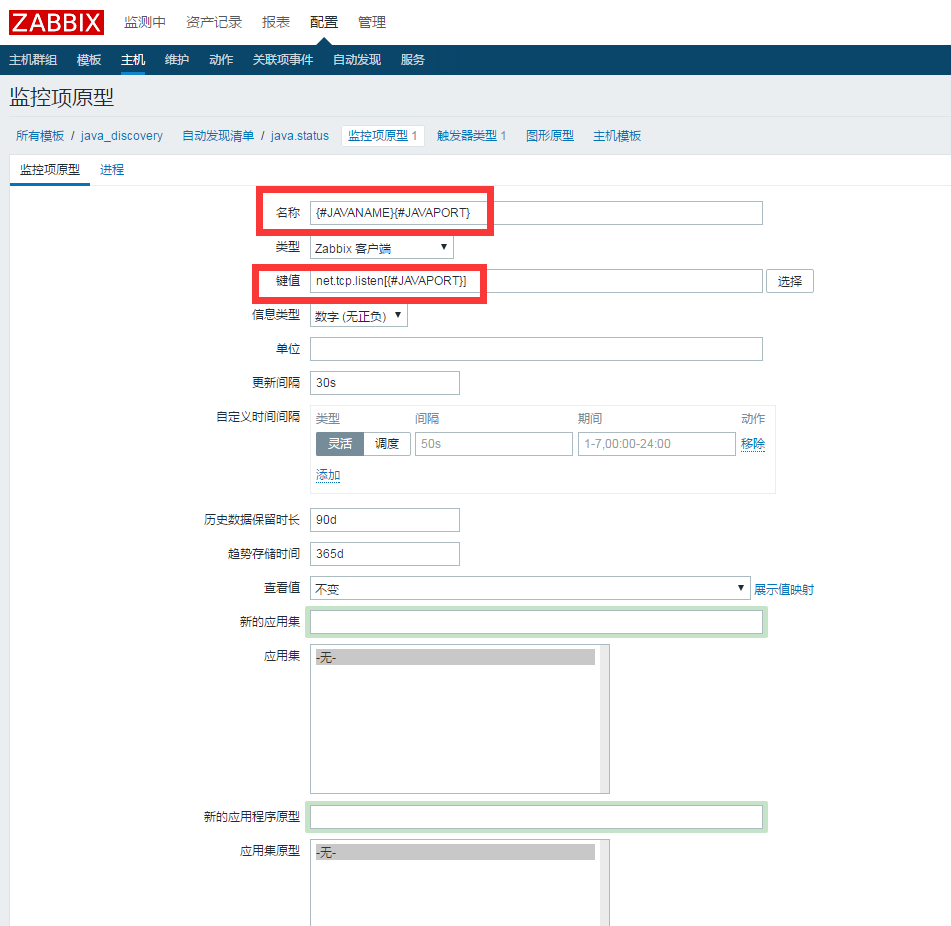951x926 pixels.
Task: Go to 主机 submenu
Action: [x=133, y=60]
